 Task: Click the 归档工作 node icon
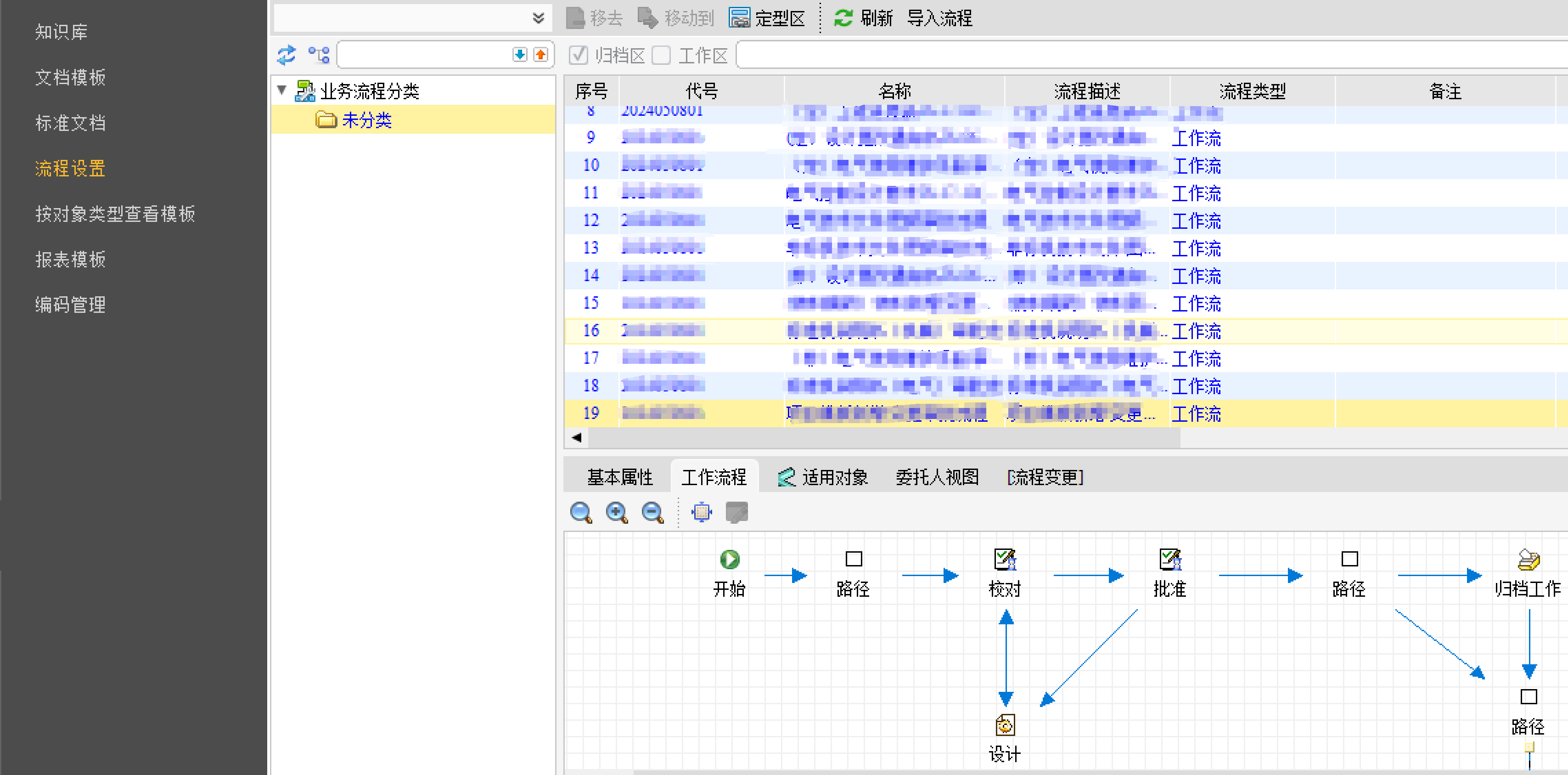click(1528, 560)
